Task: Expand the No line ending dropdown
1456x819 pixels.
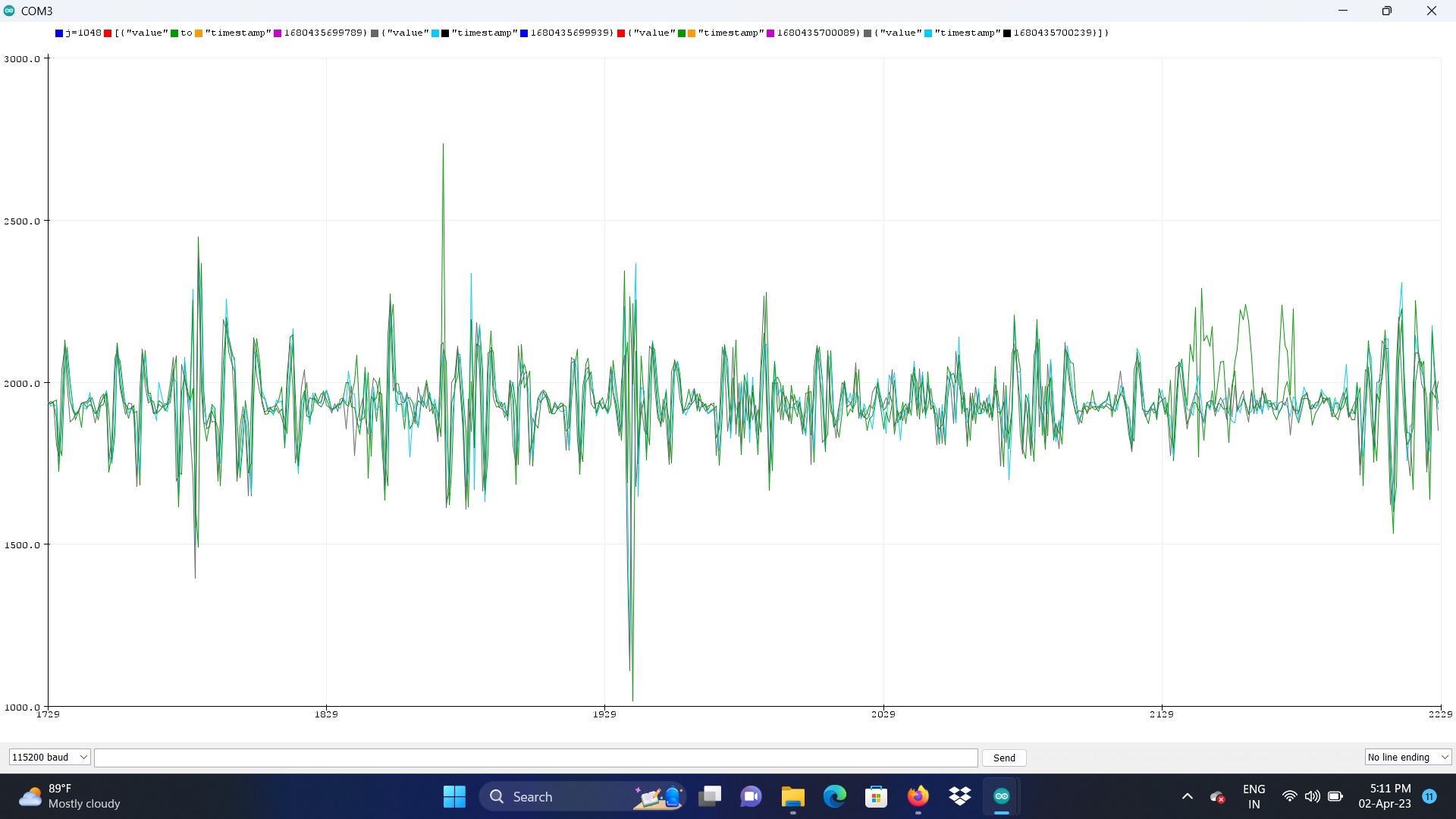Action: point(1407,757)
